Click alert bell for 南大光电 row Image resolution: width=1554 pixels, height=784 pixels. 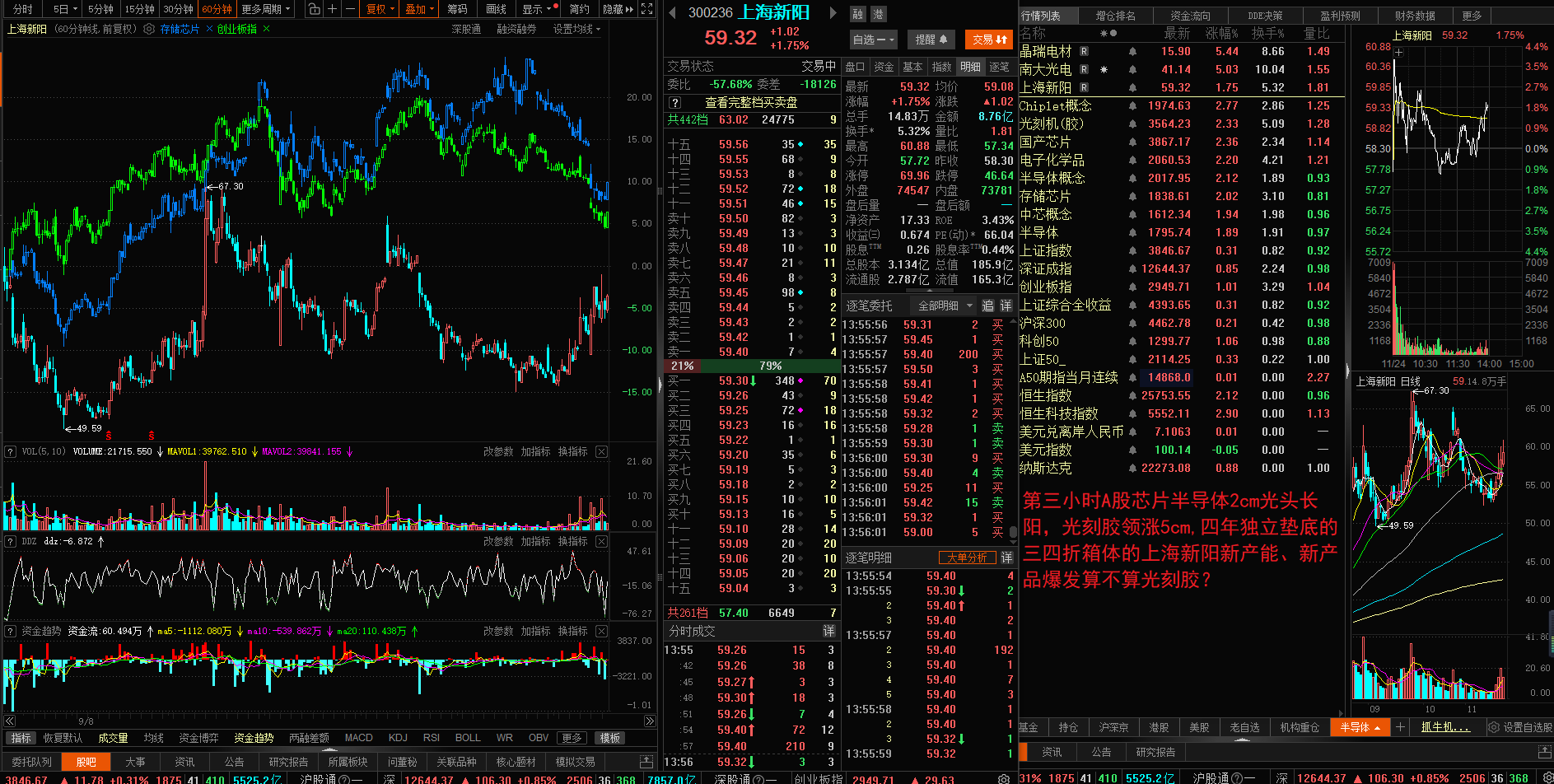(1133, 70)
